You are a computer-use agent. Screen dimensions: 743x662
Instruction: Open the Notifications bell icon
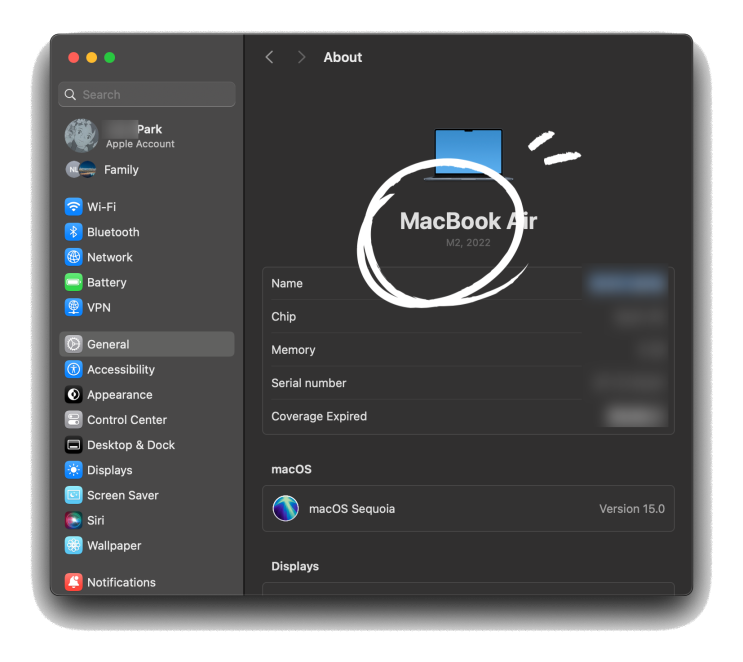[x=73, y=582]
